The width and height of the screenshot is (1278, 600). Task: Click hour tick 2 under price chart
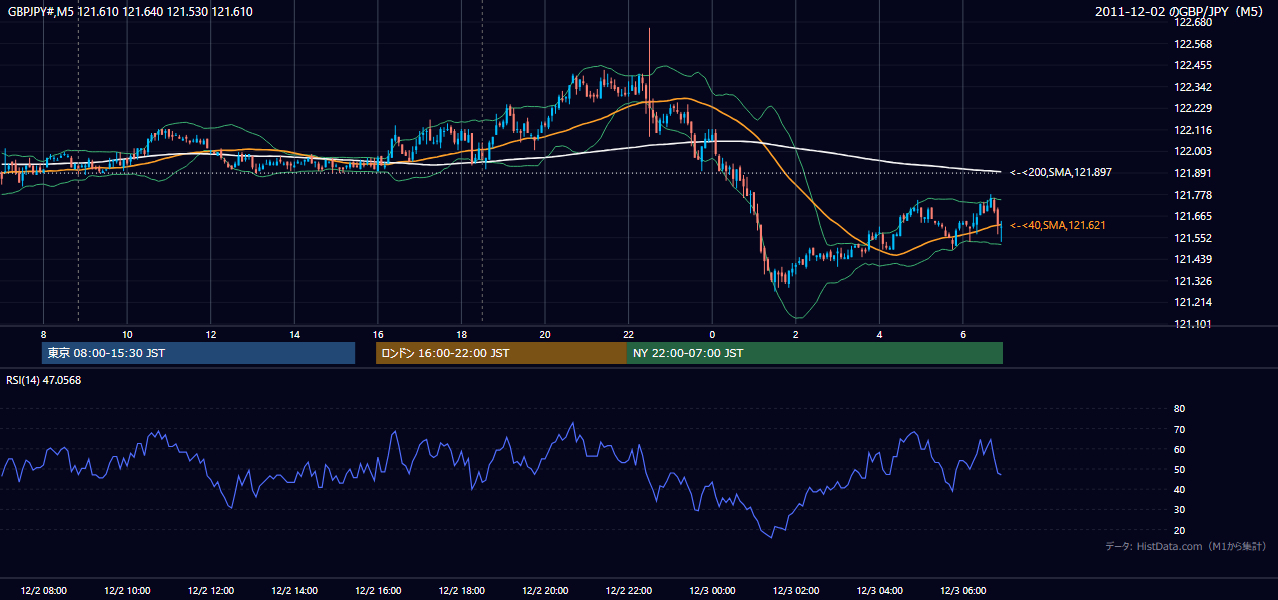pyautogui.click(x=795, y=334)
